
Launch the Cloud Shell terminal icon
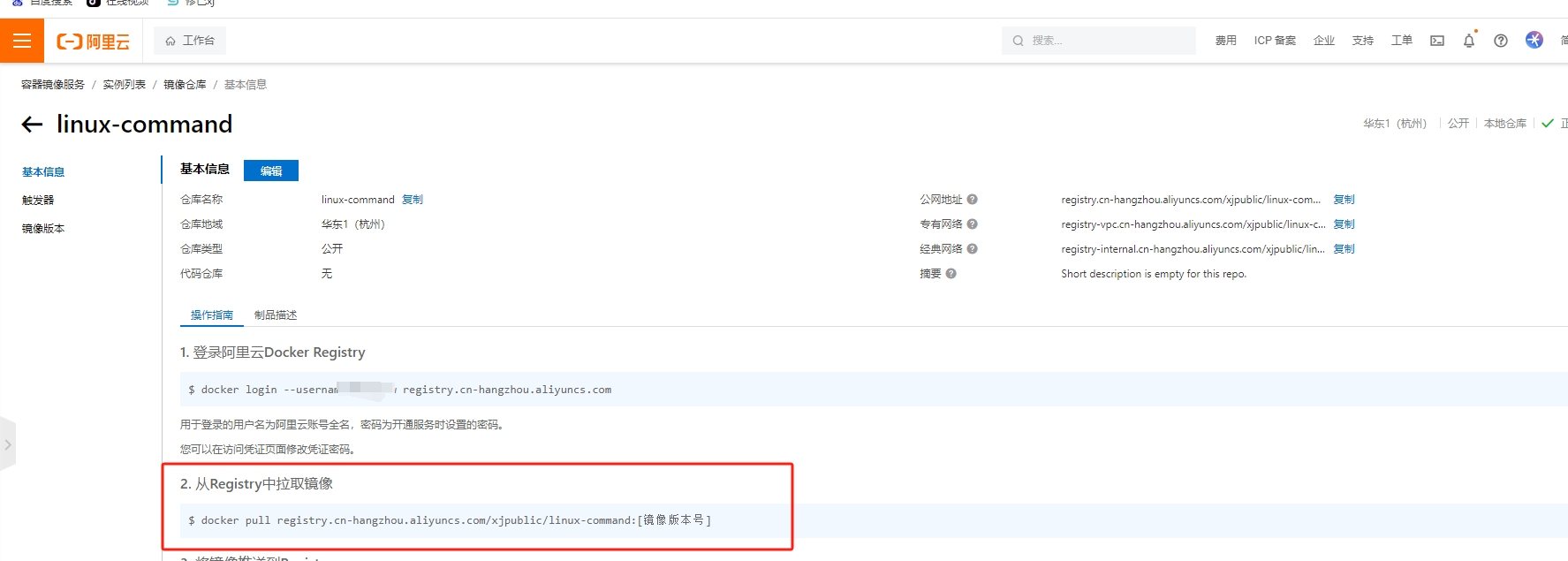click(x=1437, y=41)
